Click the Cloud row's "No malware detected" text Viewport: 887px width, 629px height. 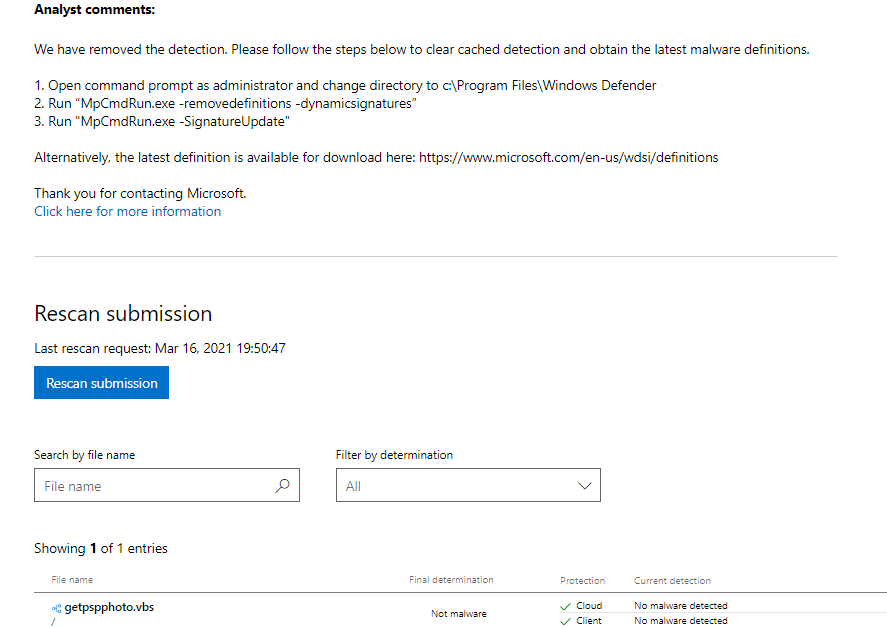click(x=680, y=606)
